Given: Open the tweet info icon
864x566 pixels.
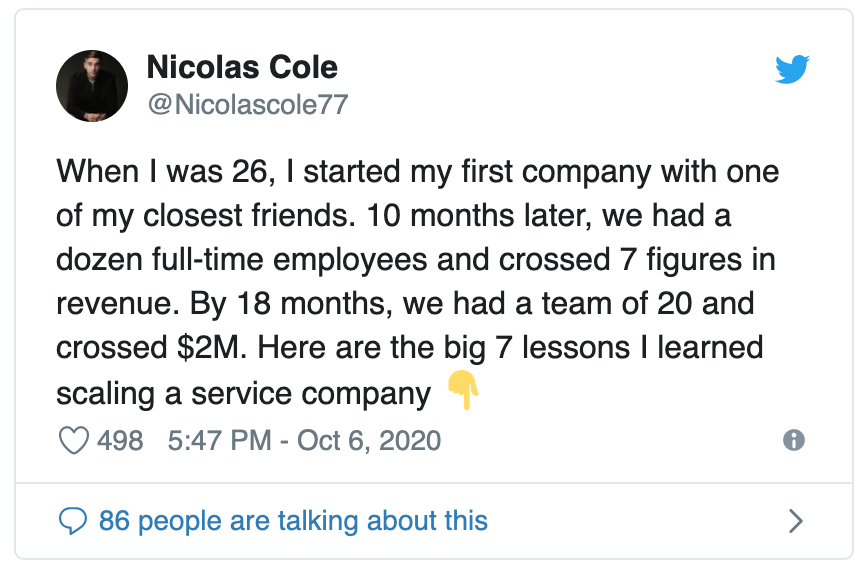Looking at the screenshot, I should point(794,440).
